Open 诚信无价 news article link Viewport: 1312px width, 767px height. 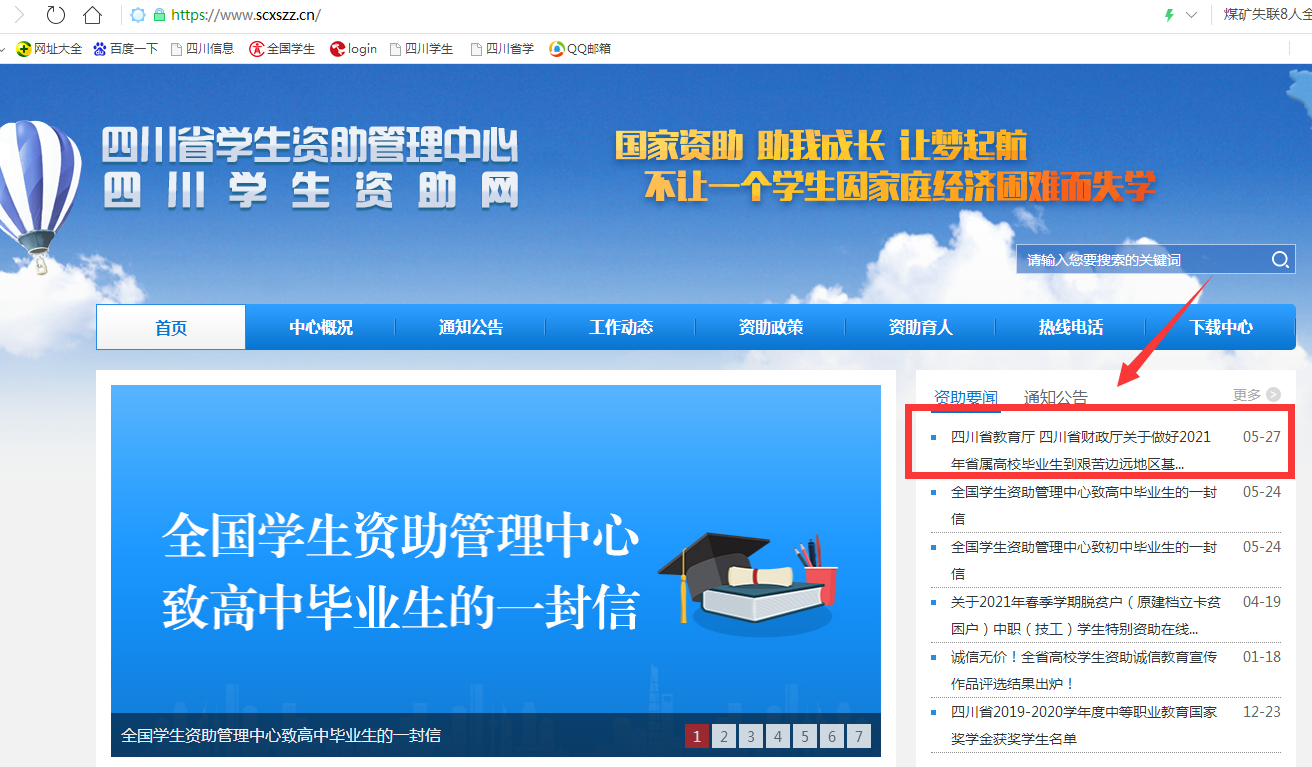click(x=1083, y=670)
